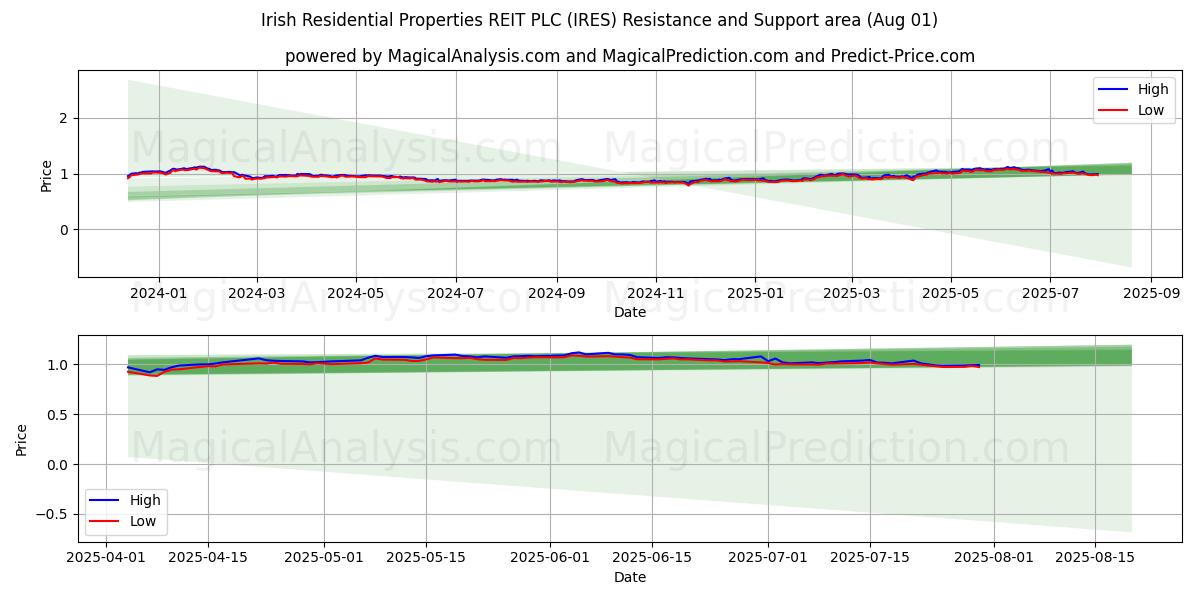This screenshot has height=600, width=1200.
Task: Click the 2025-06-15 tick label
Action: (652, 558)
